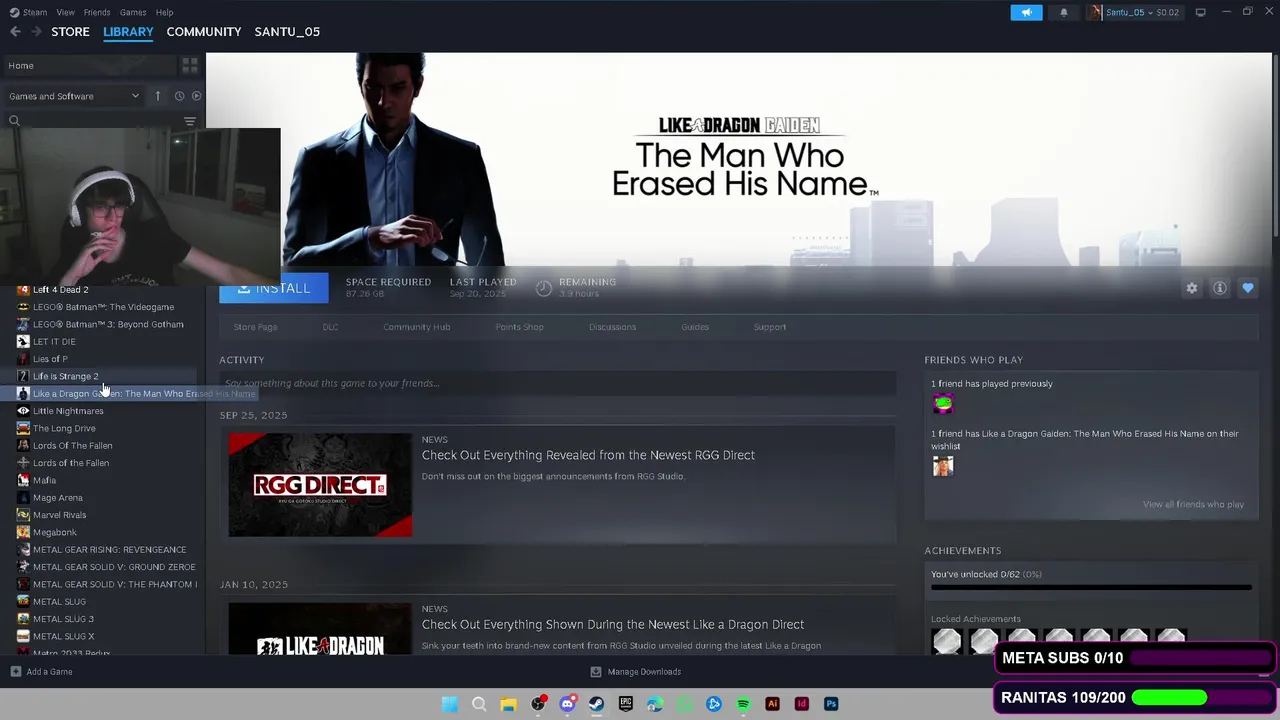Viewport: 1280px width, 720px height.
Task: Open the DLC link
Action: 330,327
